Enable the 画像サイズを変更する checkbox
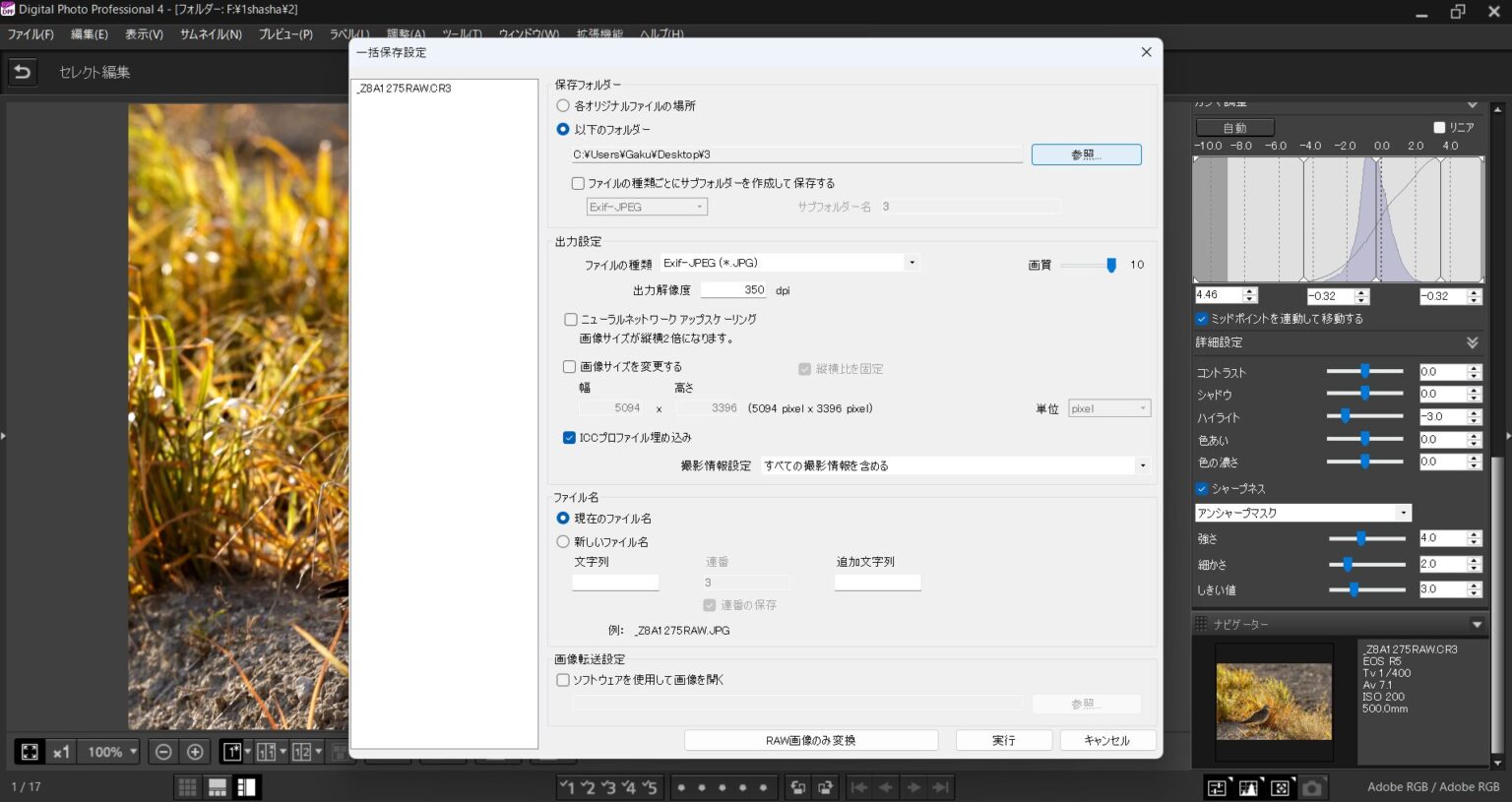 point(569,367)
